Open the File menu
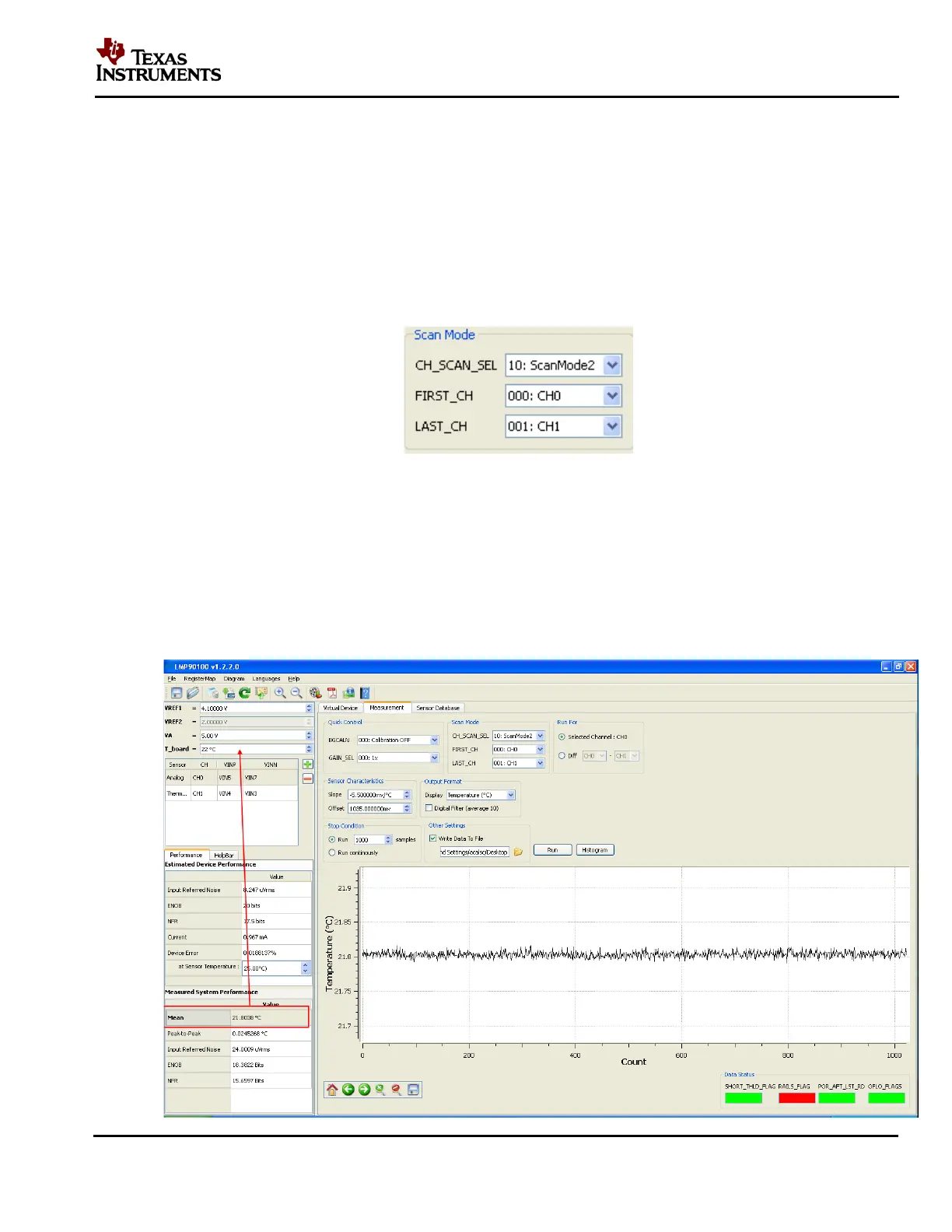952x1232 pixels. [172, 679]
